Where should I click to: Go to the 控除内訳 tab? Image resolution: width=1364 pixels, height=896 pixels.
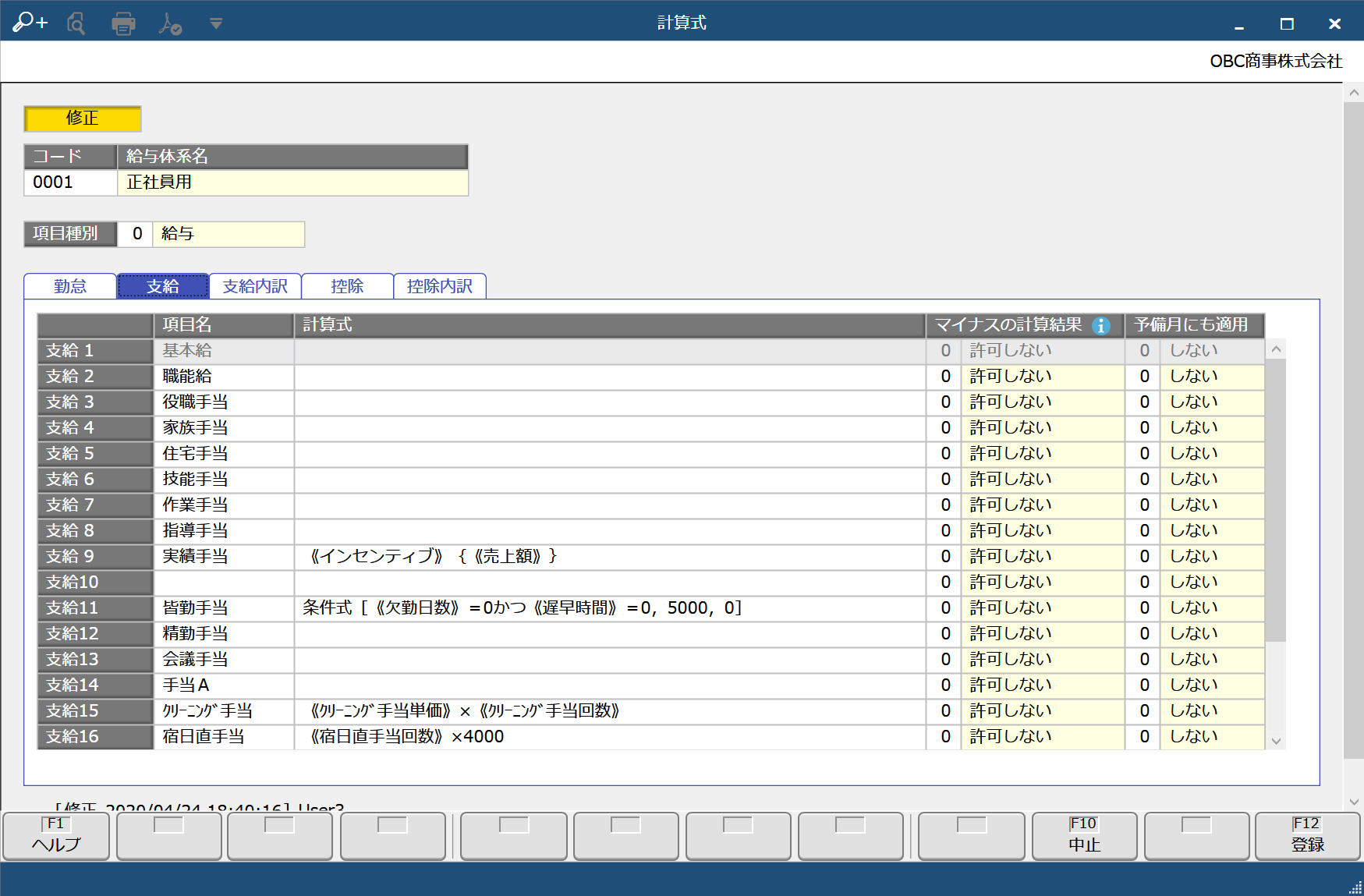(439, 286)
